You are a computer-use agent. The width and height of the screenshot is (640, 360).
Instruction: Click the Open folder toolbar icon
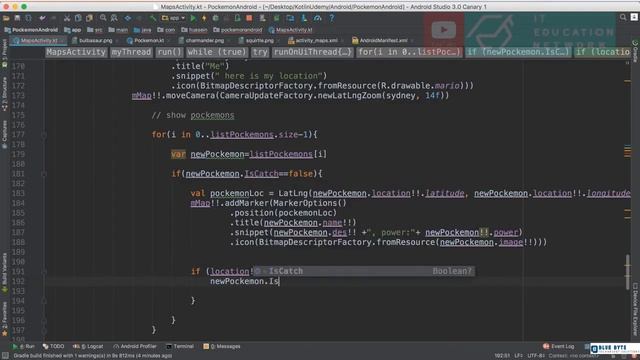point(6,18)
